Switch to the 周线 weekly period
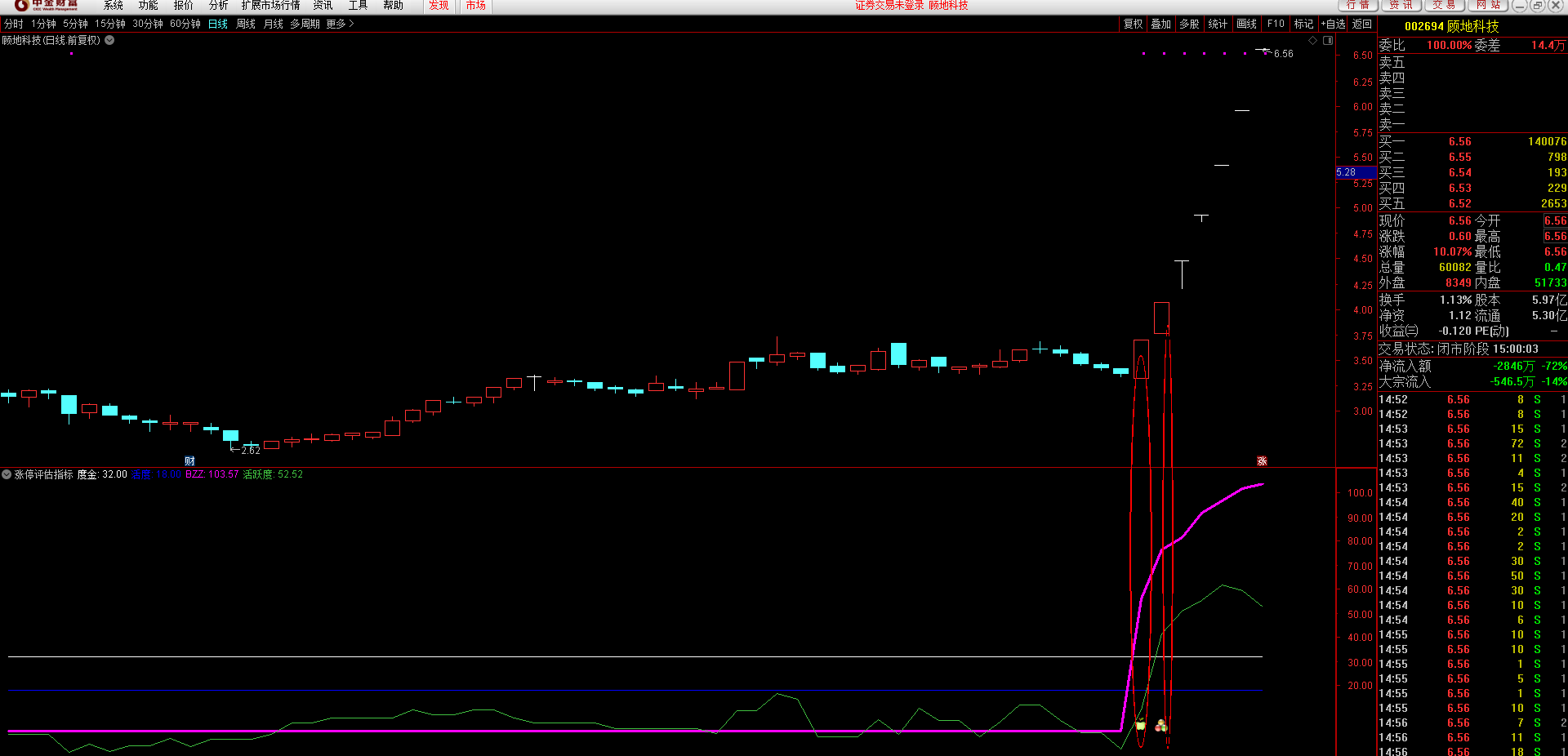This screenshot has width=1568, height=756. click(x=246, y=24)
